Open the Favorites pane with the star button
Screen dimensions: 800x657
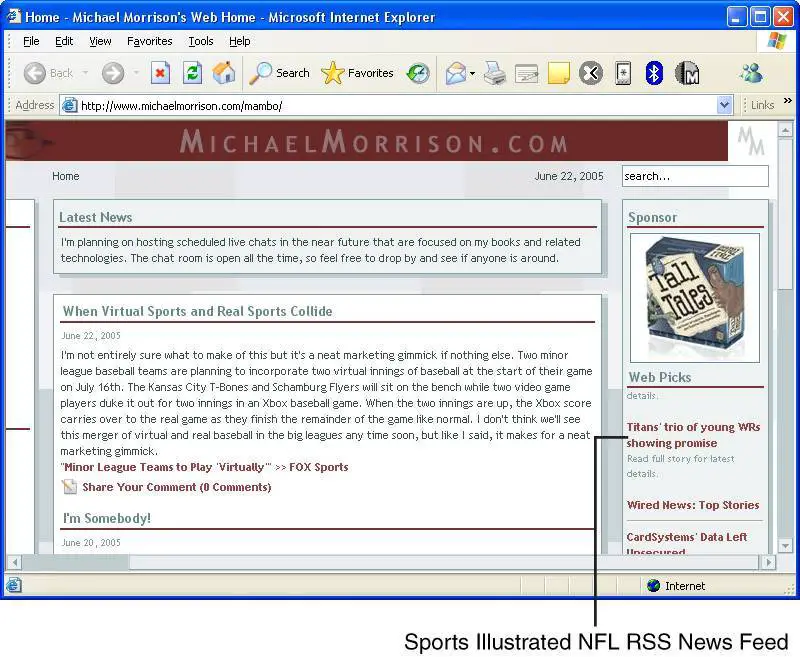point(357,73)
